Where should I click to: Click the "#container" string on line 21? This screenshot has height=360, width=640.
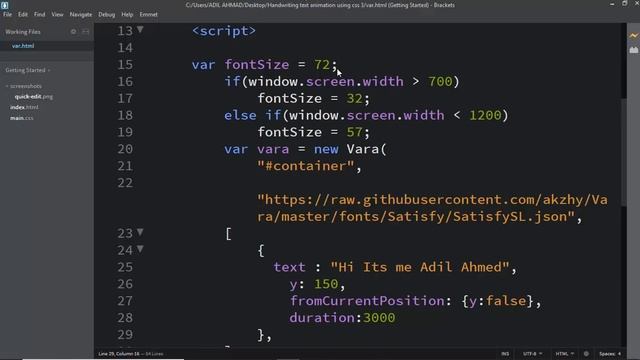tap(305, 166)
